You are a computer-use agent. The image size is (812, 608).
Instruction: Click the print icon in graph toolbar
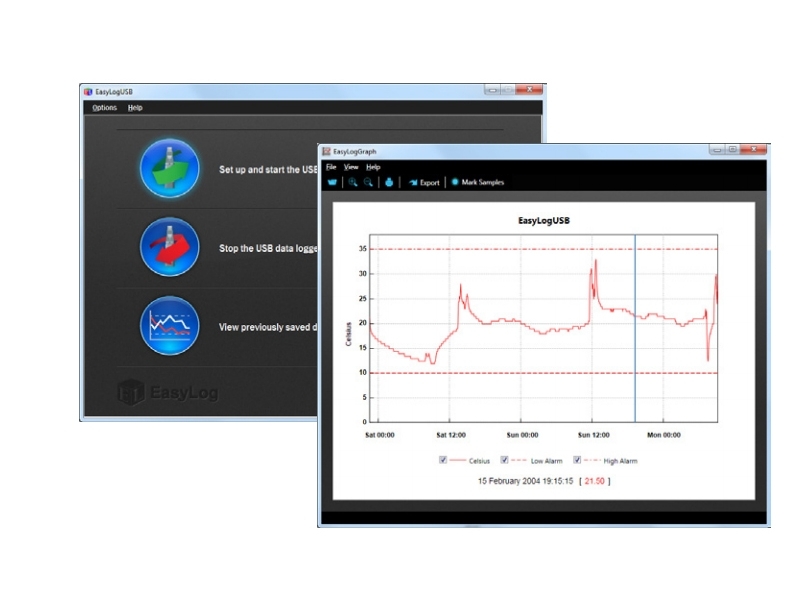(x=389, y=182)
